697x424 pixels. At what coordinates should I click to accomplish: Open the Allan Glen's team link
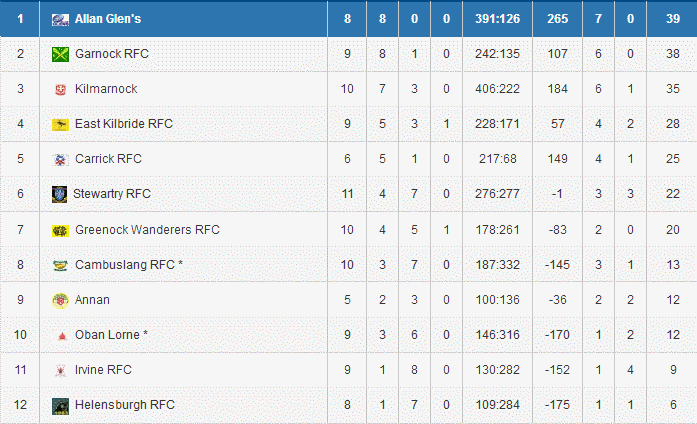pyautogui.click(x=107, y=19)
